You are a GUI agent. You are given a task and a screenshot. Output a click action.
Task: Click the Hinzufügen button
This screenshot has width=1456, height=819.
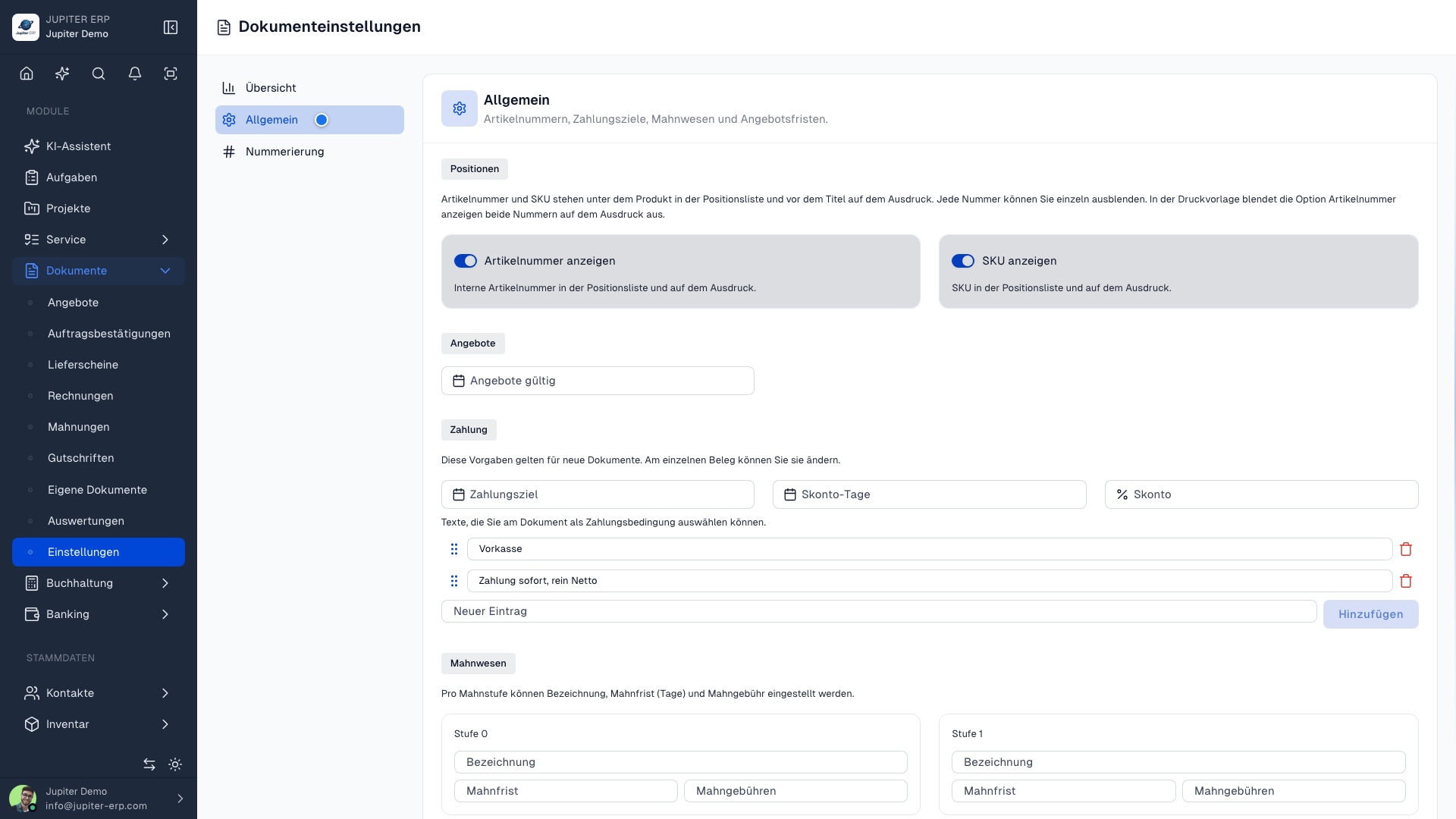1370,614
